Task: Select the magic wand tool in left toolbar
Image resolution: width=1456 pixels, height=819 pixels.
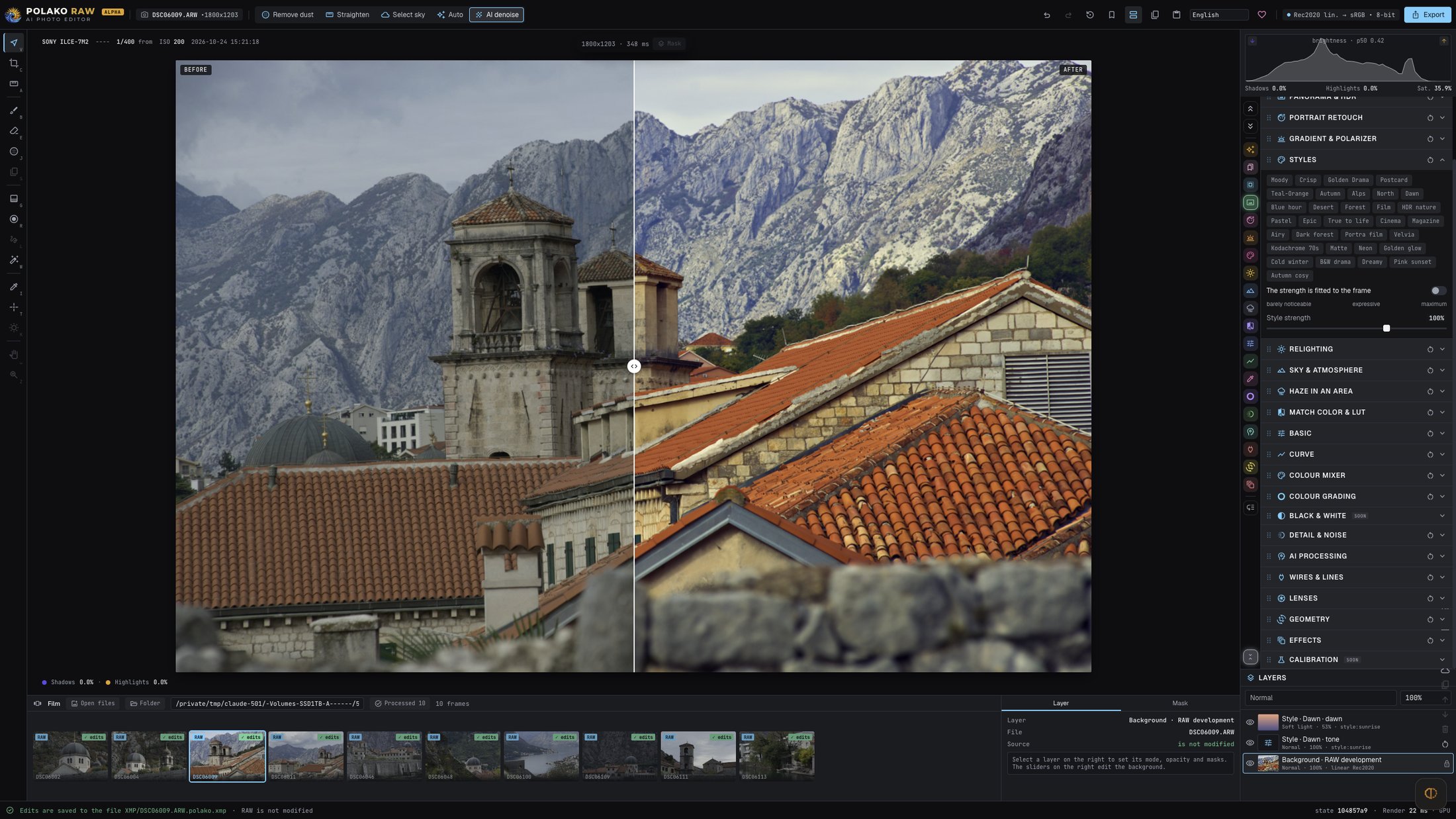Action: point(13,260)
